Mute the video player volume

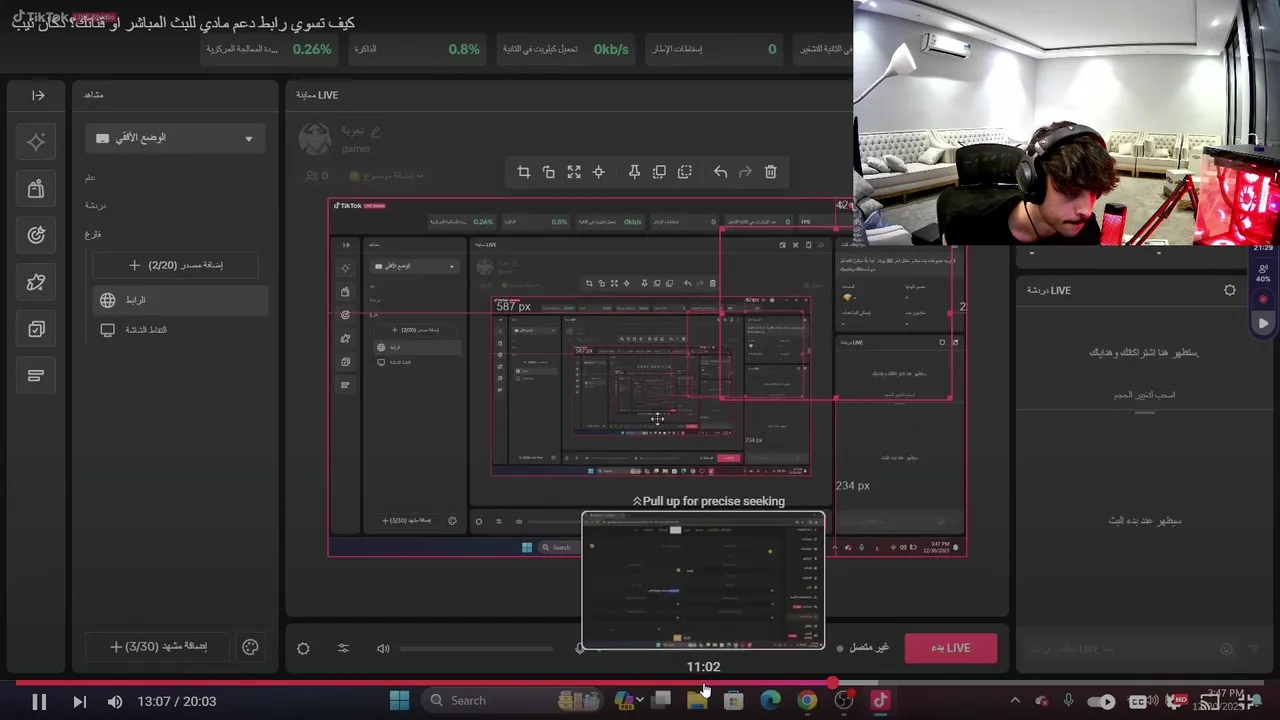pyautogui.click(x=115, y=702)
